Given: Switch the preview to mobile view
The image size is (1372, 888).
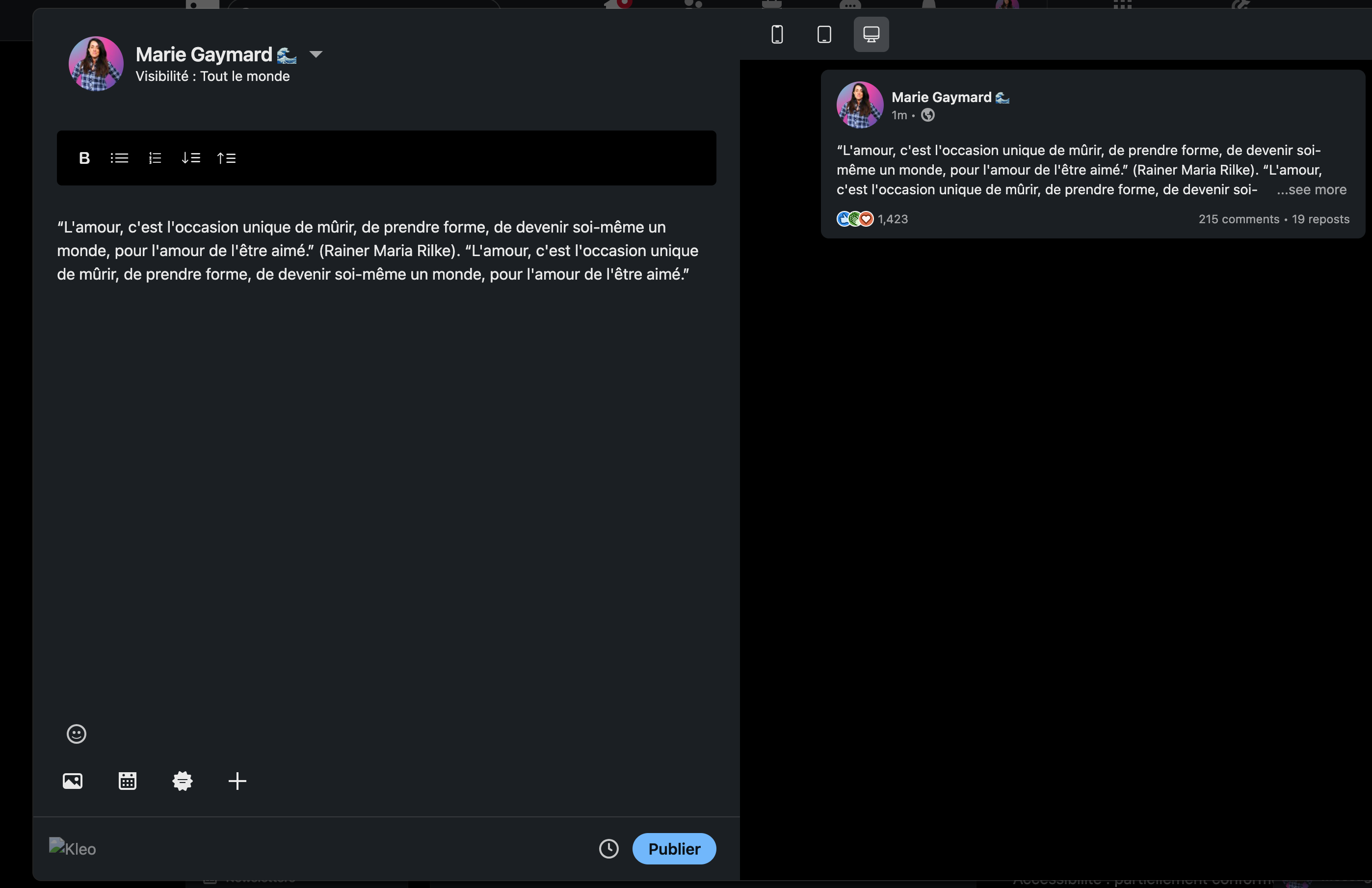Looking at the screenshot, I should [777, 34].
